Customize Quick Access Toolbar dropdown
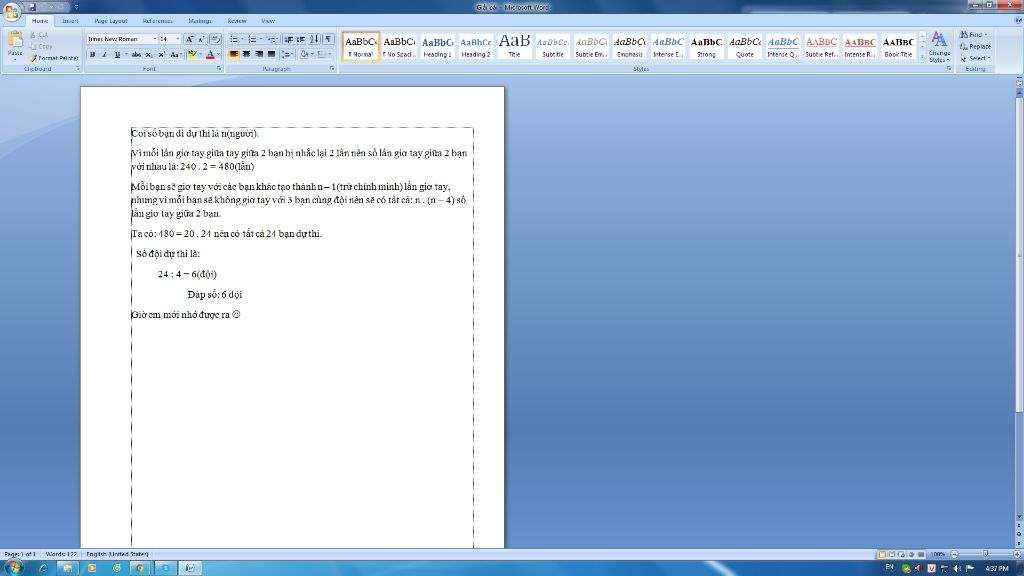 pos(76,7)
